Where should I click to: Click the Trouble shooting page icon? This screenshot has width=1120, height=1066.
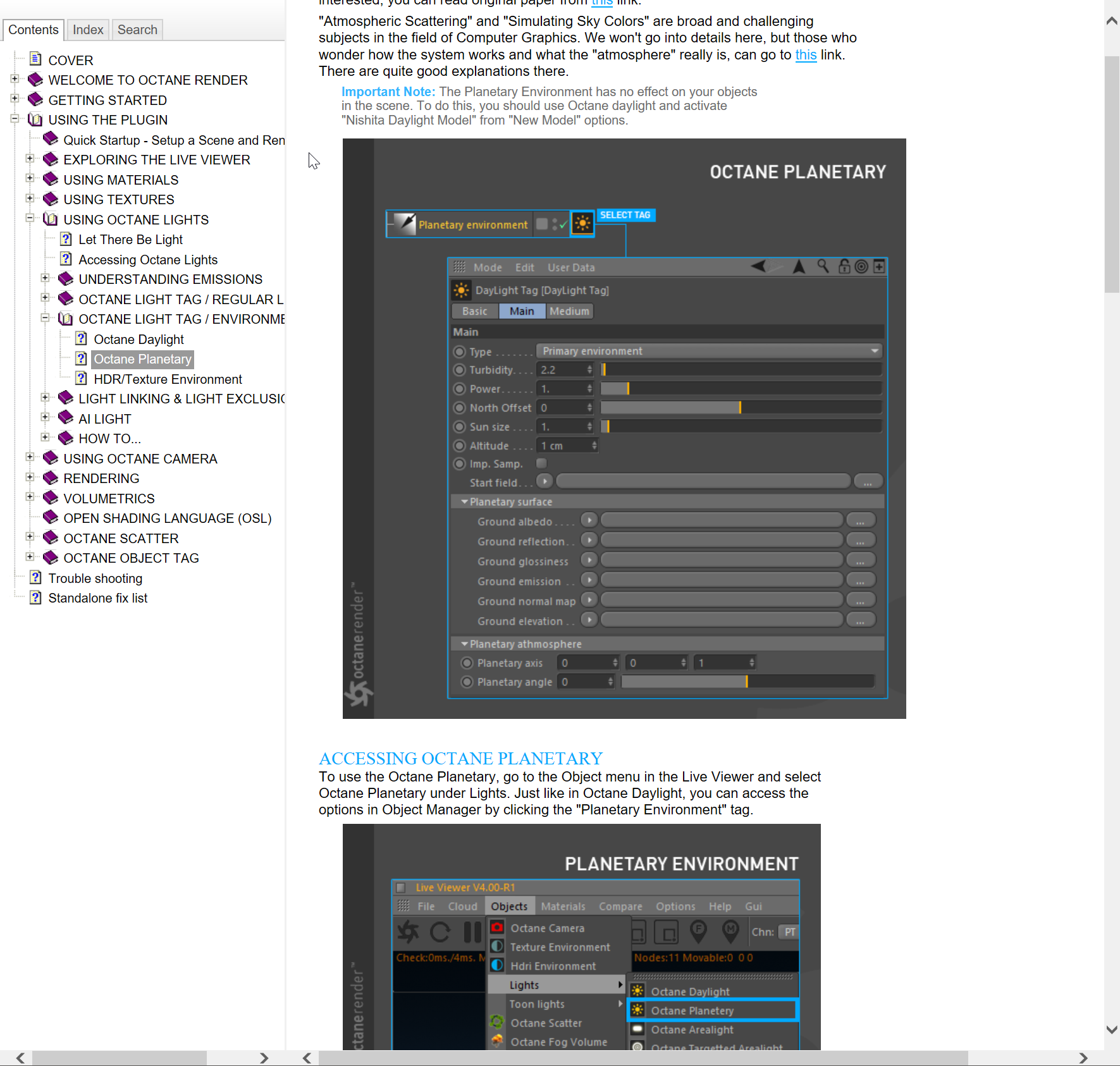[36, 578]
